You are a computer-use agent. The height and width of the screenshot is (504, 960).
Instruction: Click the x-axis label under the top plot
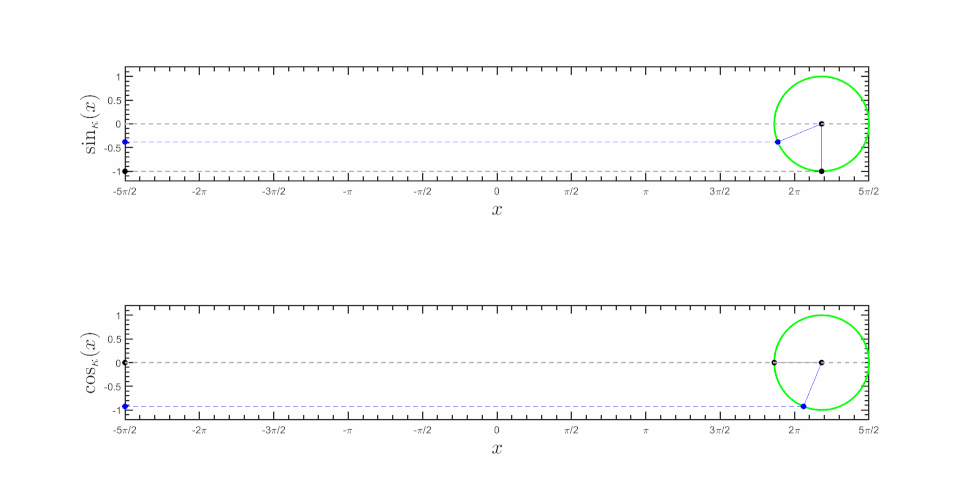click(497, 210)
